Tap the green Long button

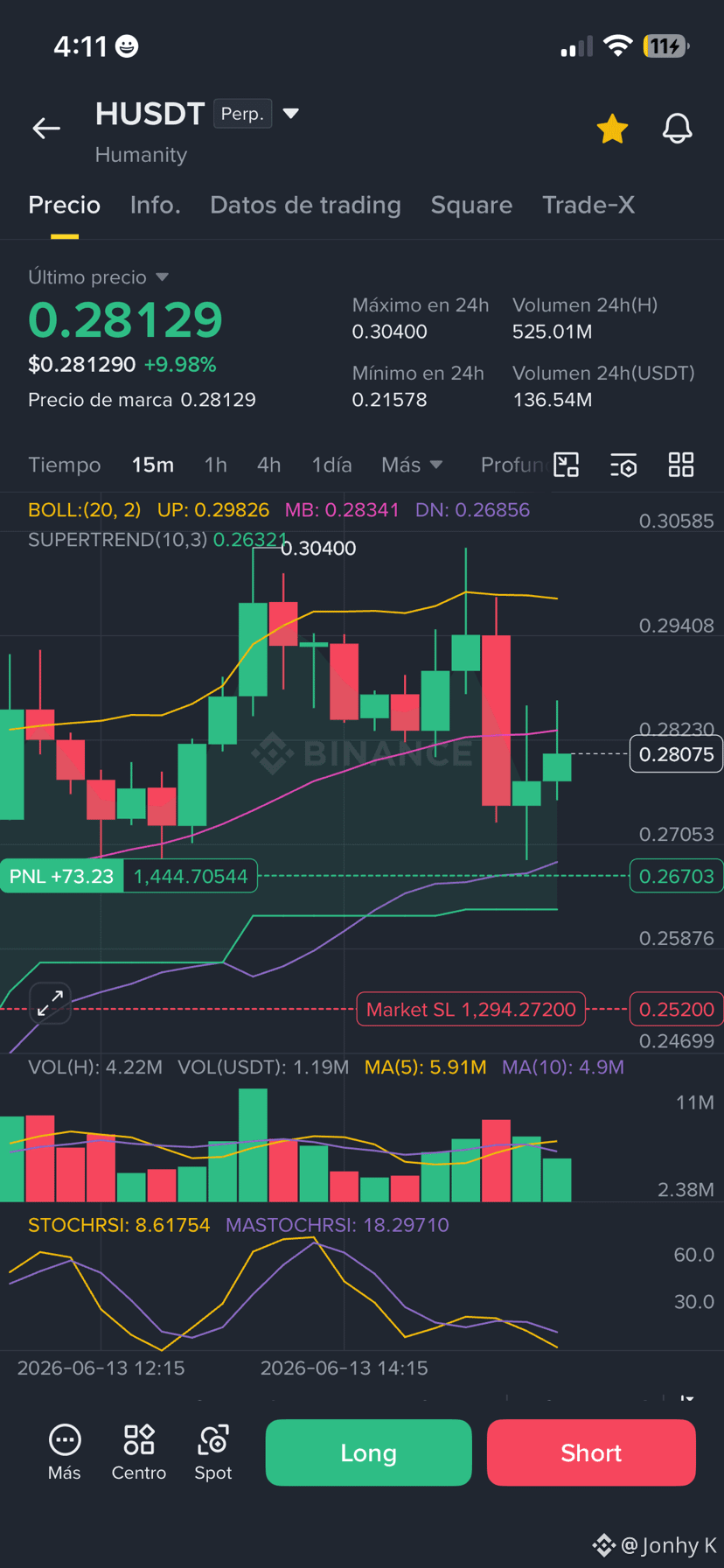[x=368, y=1452]
